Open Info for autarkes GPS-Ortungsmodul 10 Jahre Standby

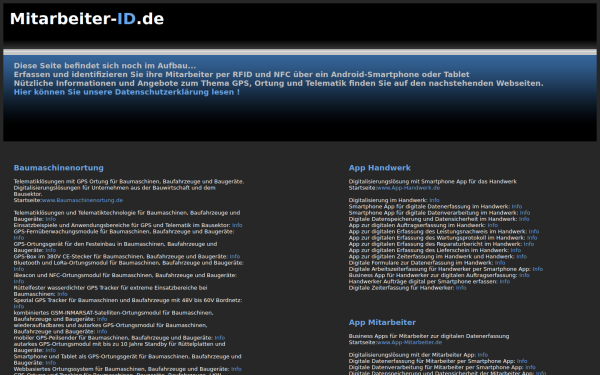click(x=51, y=351)
